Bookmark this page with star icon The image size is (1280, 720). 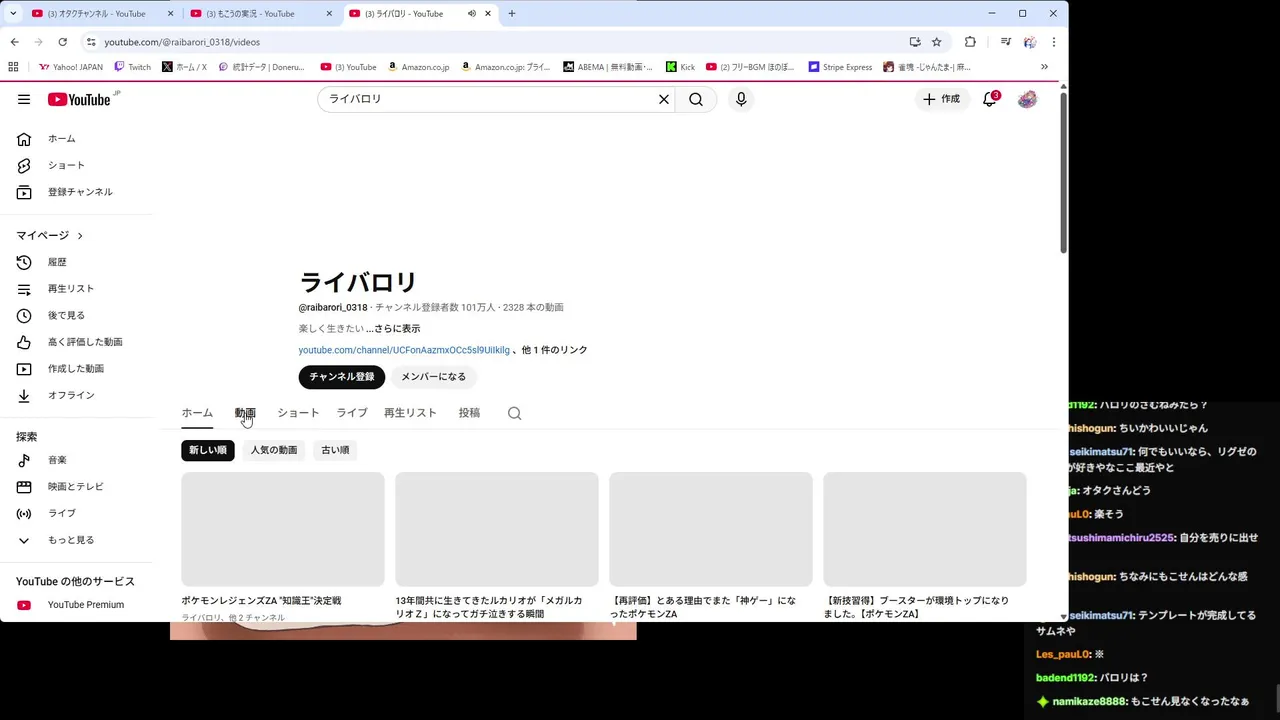(x=936, y=42)
